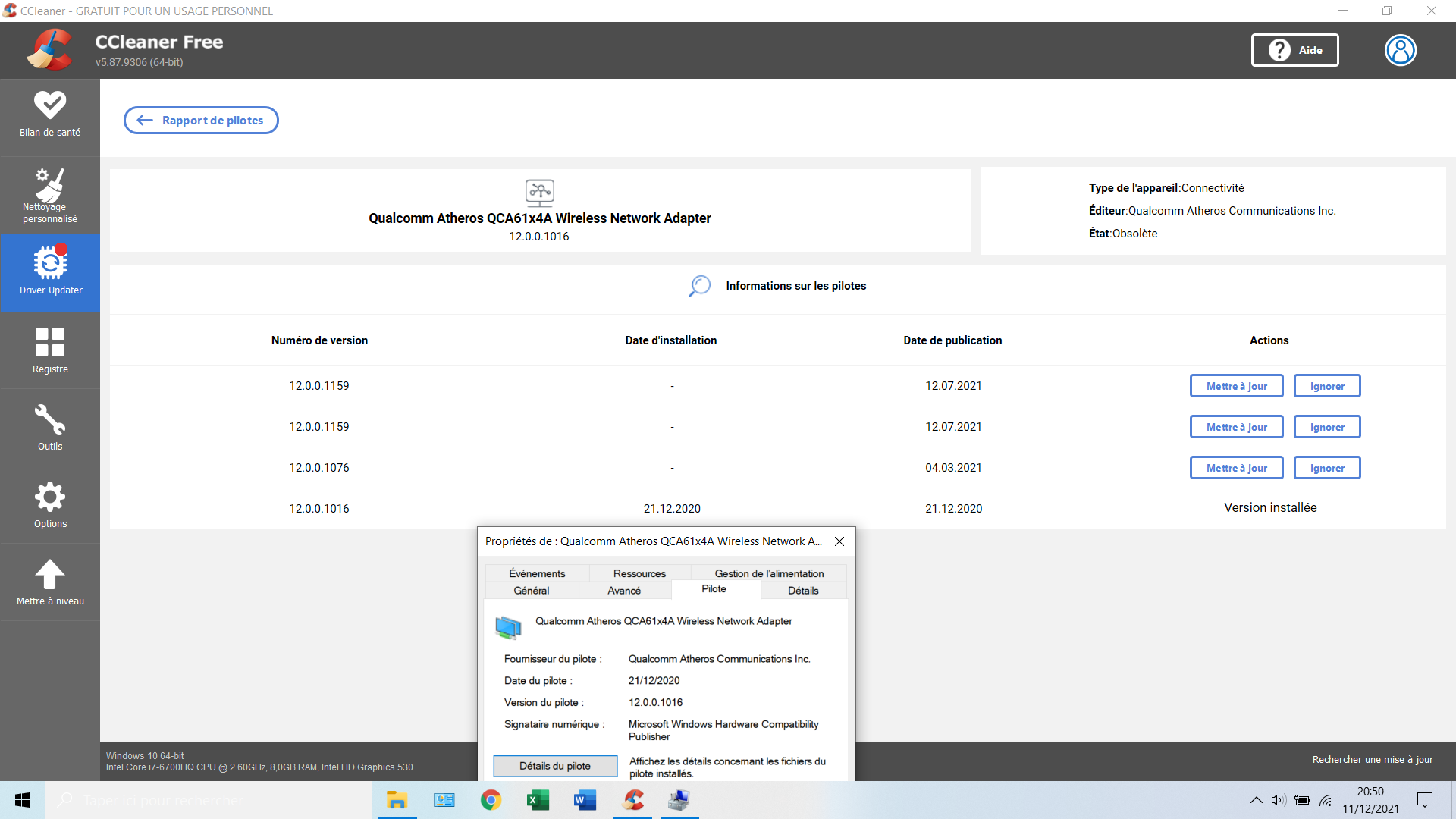This screenshot has width=1456, height=819.
Task: Switch to Détails tab
Action: pyautogui.click(x=803, y=590)
